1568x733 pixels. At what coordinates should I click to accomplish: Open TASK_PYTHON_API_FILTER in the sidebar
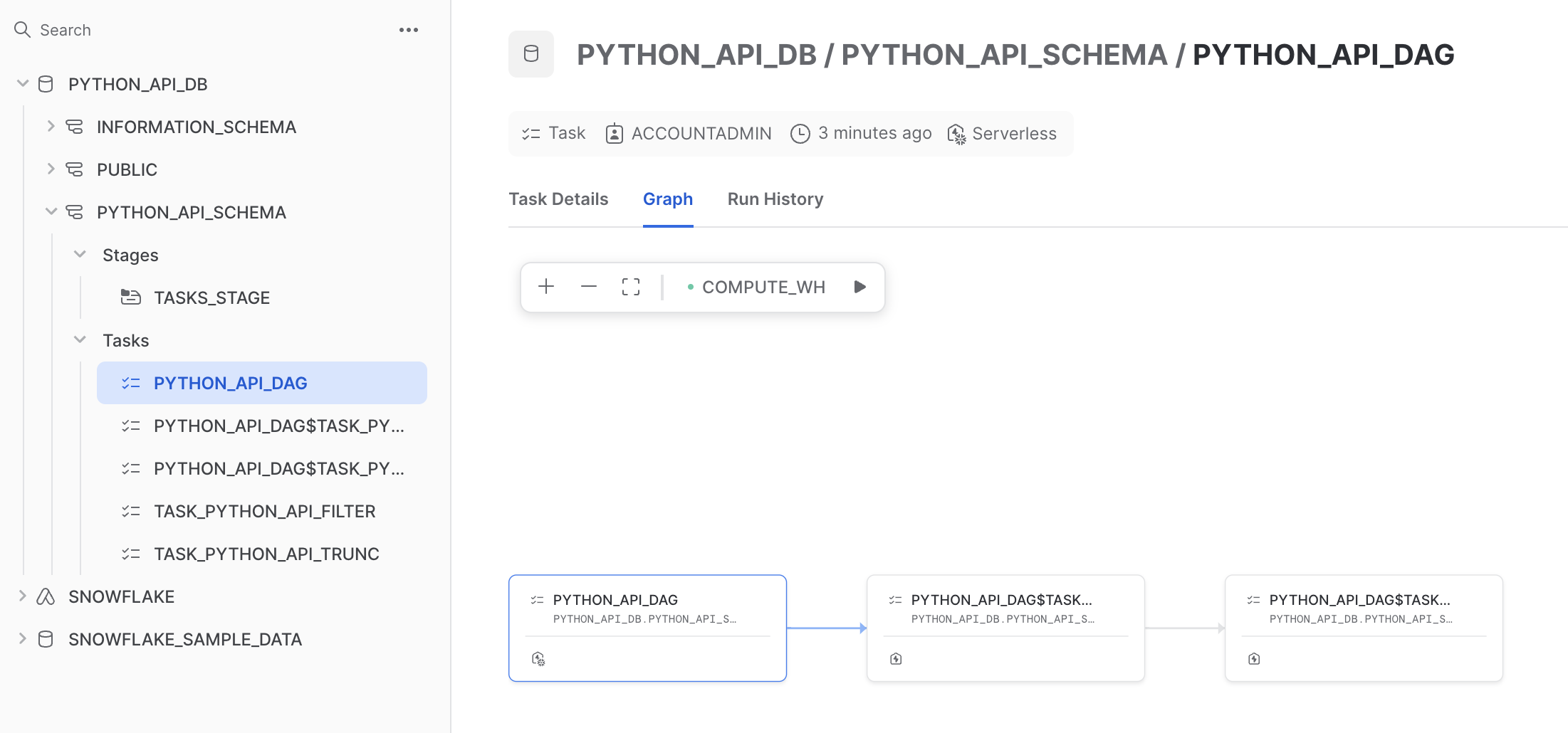coord(264,511)
